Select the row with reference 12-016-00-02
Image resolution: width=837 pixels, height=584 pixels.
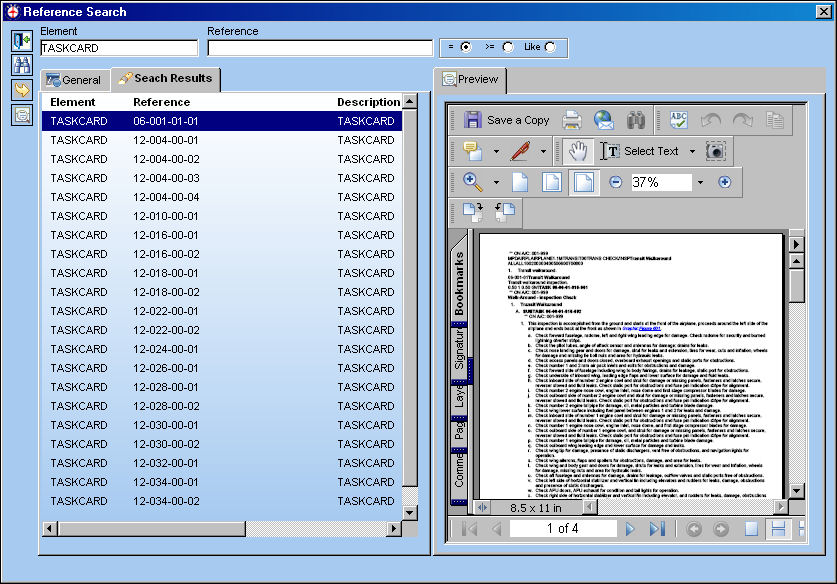pyautogui.click(x=222, y=254)
